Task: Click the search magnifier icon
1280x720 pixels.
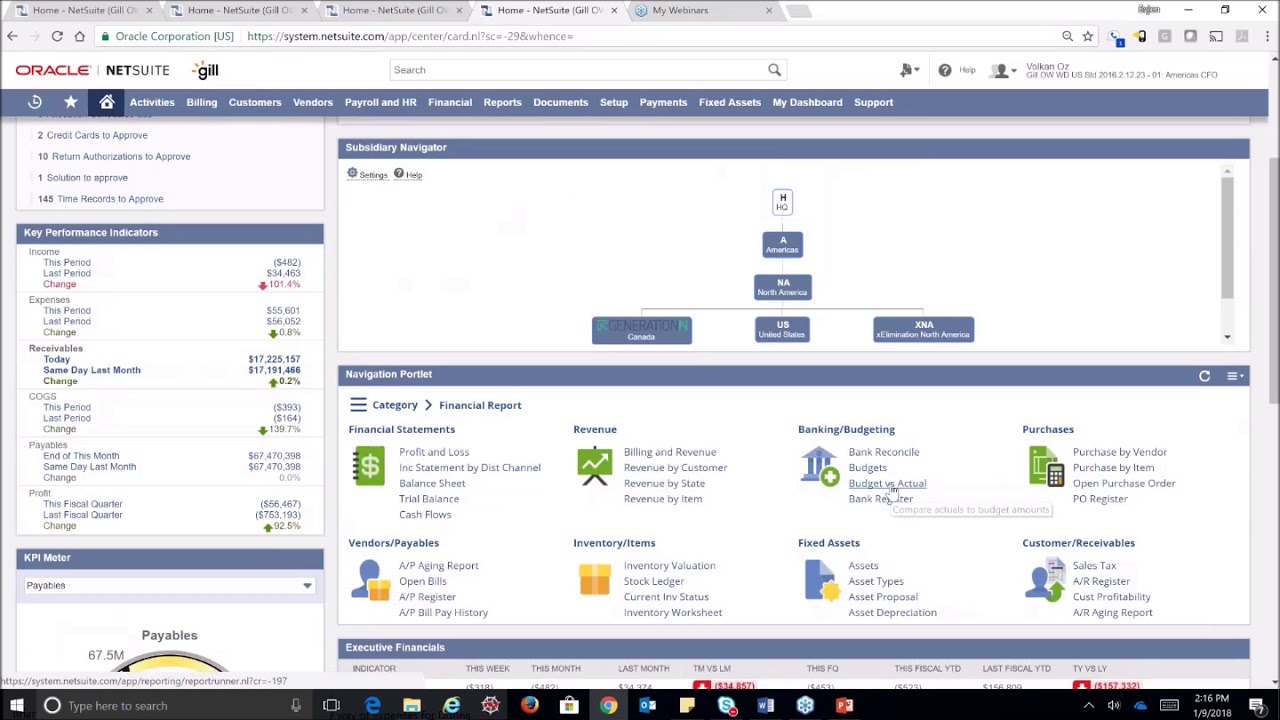Action: tap(774, 70)
